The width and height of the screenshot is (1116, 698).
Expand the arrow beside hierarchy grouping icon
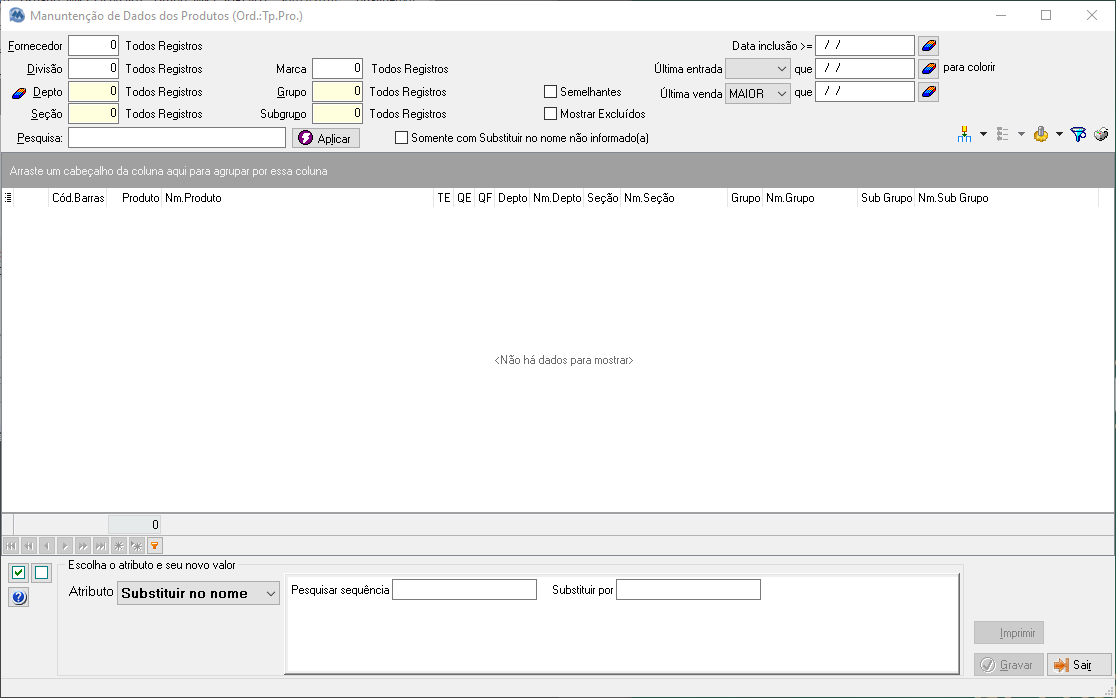[x=983, y=134]
